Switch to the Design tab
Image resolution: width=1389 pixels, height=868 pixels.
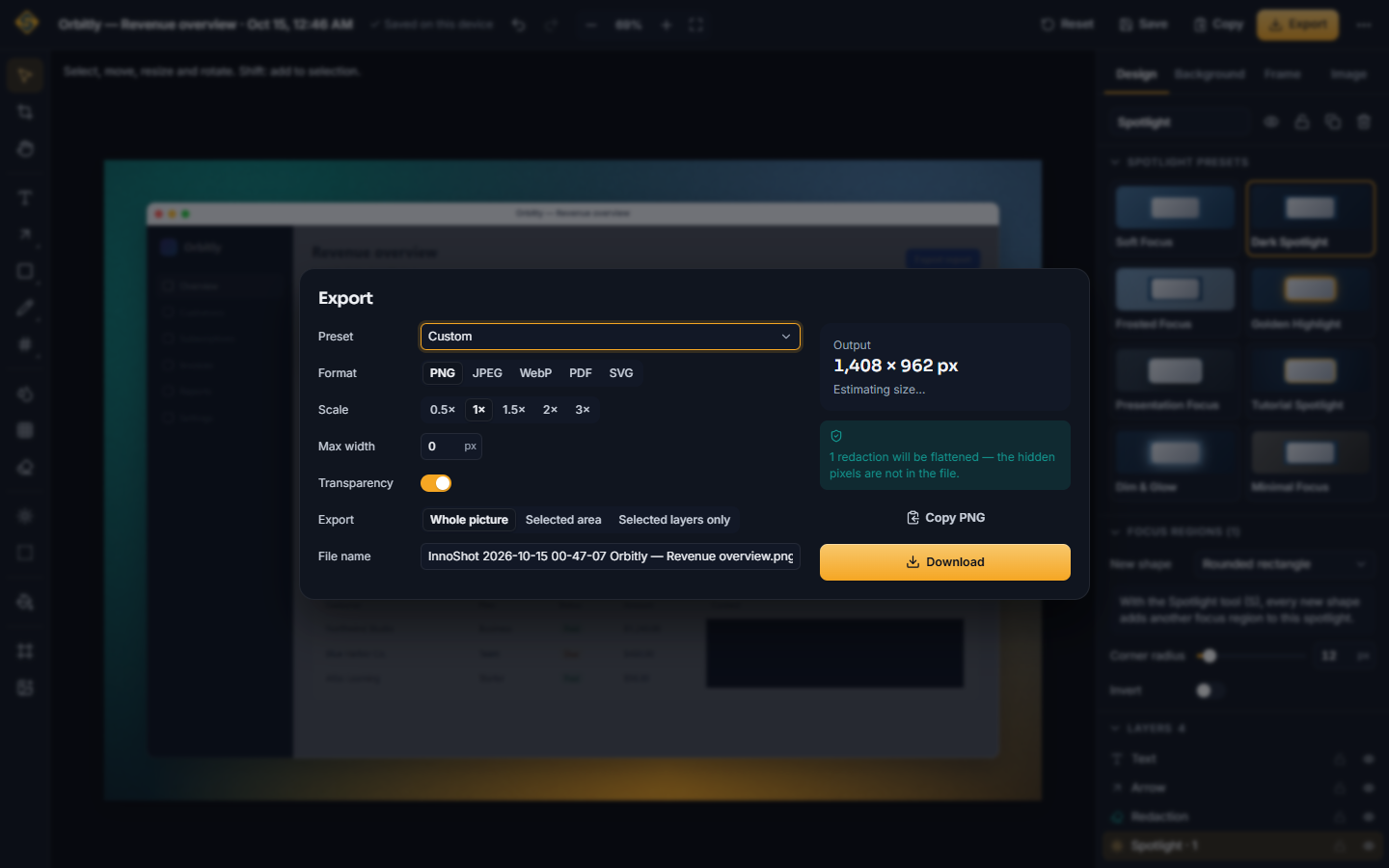(1136, 74)
